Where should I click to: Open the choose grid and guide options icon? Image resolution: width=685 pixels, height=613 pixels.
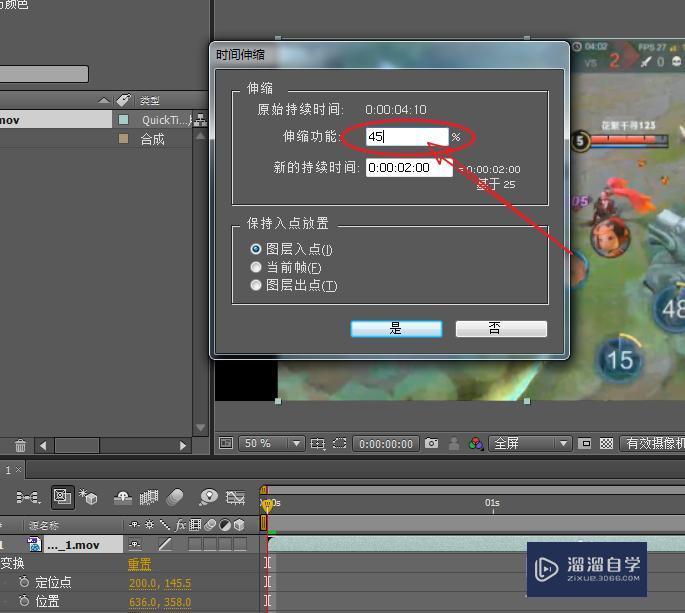318,444
